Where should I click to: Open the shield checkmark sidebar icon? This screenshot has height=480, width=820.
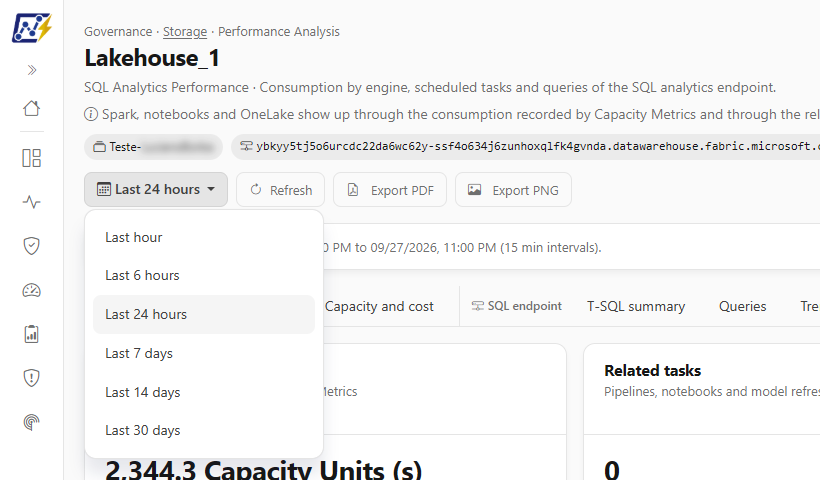click(31, 246)
